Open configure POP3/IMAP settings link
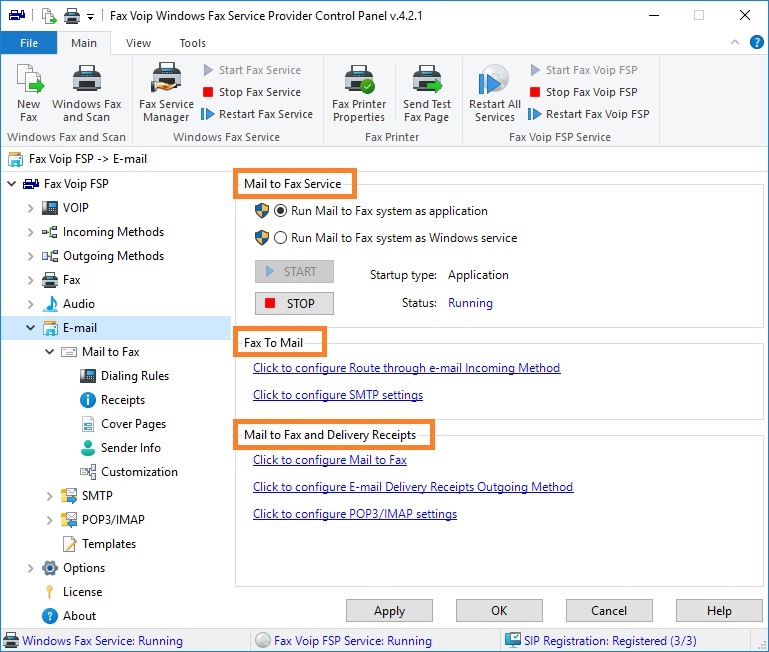Screen dimensions: 769x652 tap(355, 514)
